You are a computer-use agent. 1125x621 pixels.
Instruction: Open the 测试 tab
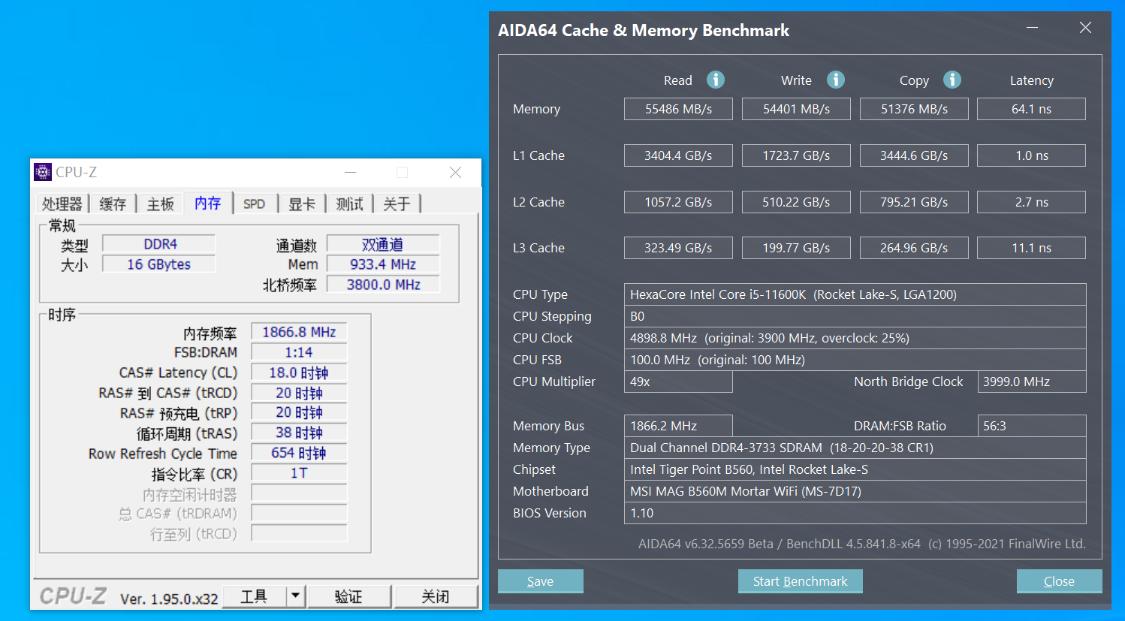348,203
